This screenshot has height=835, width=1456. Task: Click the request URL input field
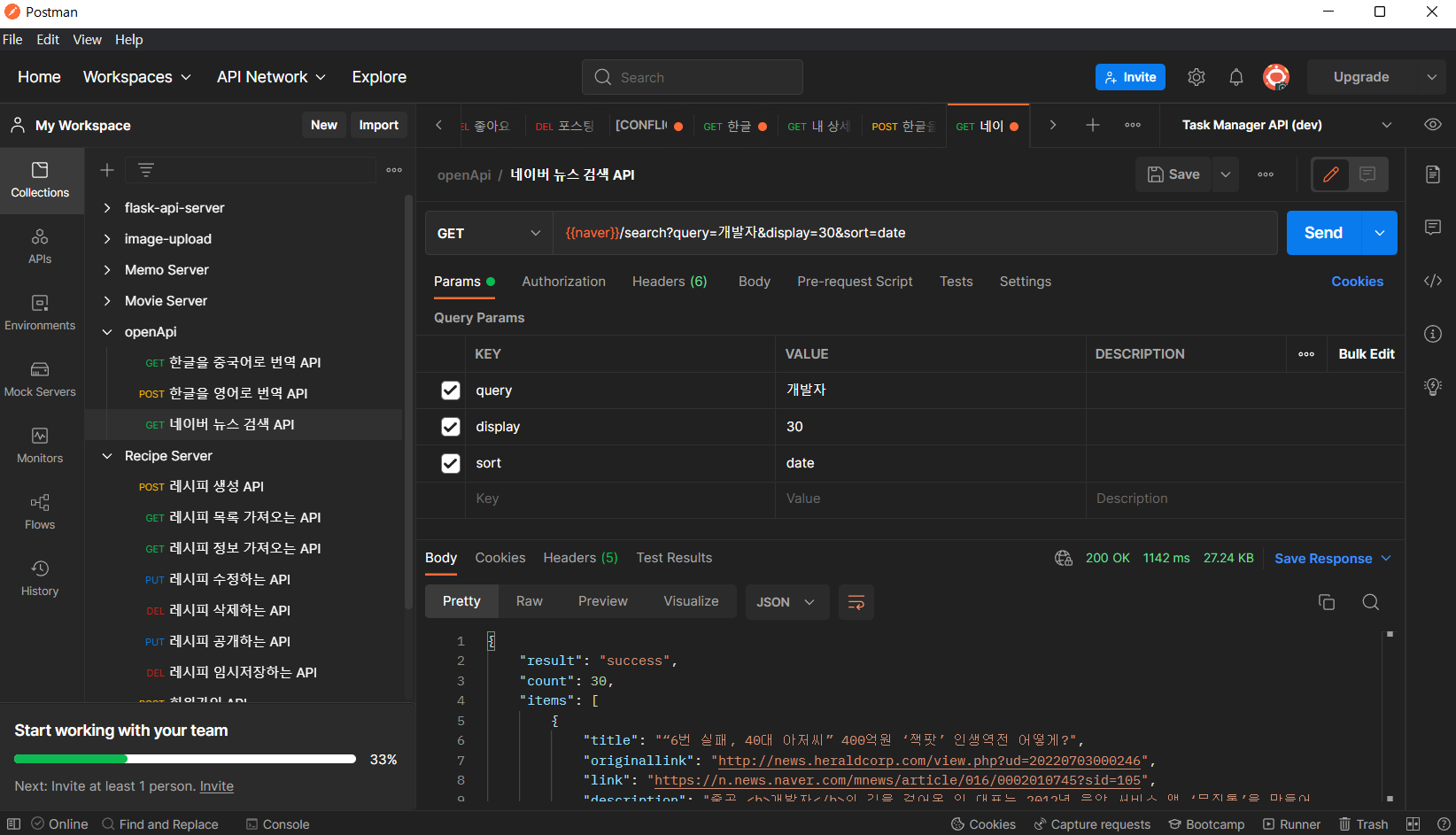coord(915,233)
